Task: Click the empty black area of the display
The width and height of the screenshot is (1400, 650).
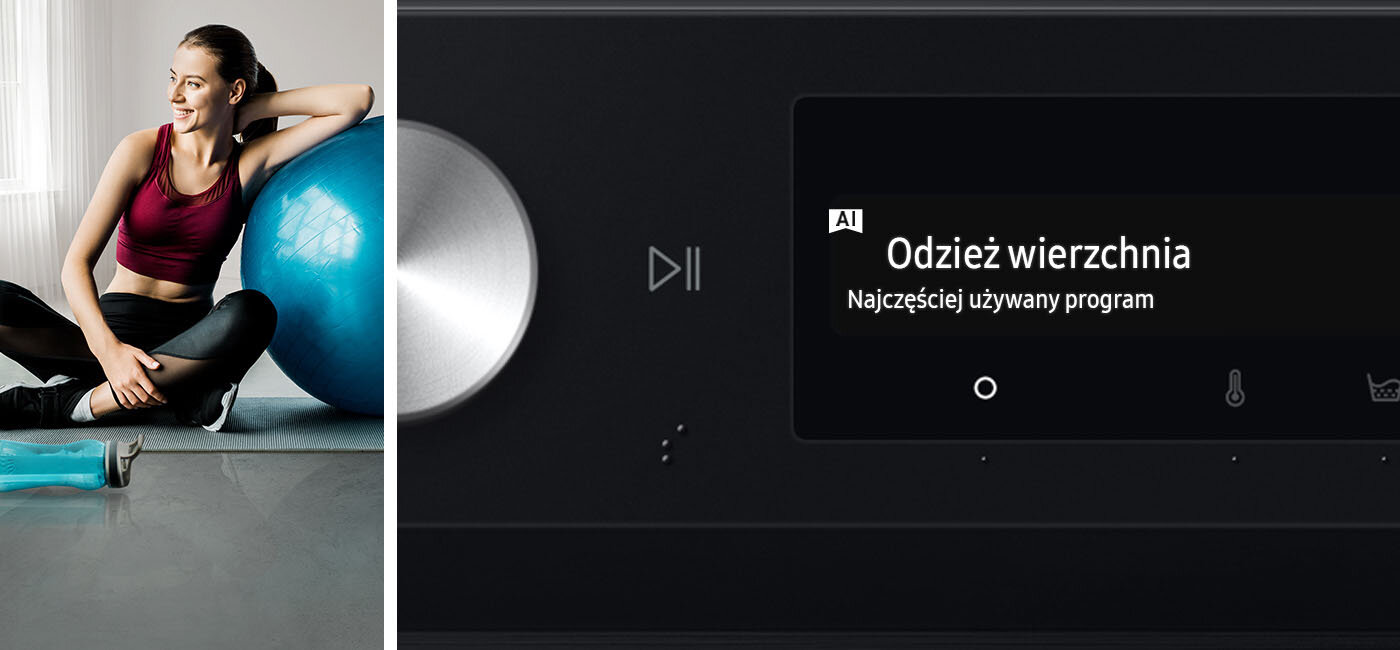Action: [1100, 150]
